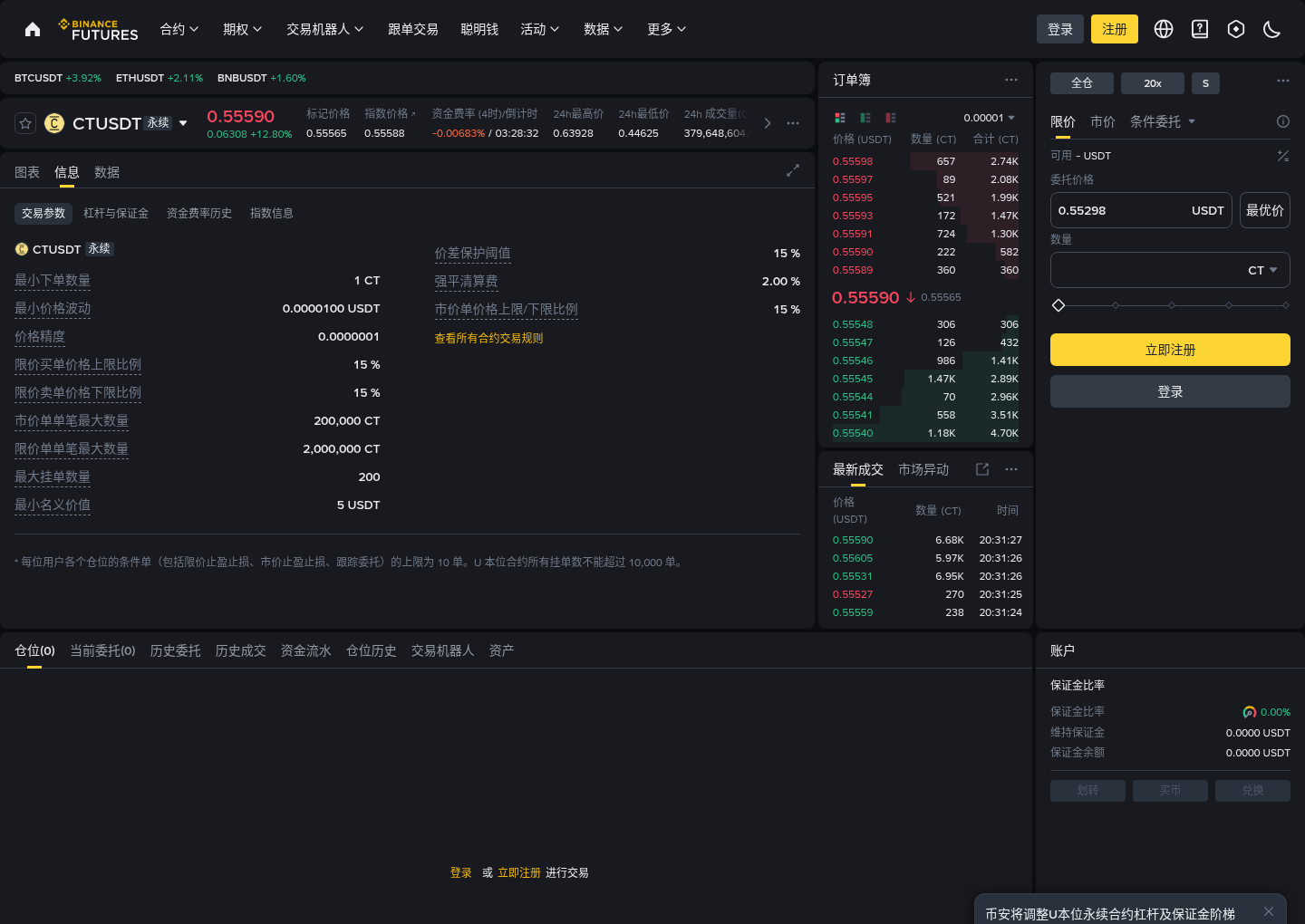
Task: Select 资金费率历史 sub-tab
Action: click(199, 213)
